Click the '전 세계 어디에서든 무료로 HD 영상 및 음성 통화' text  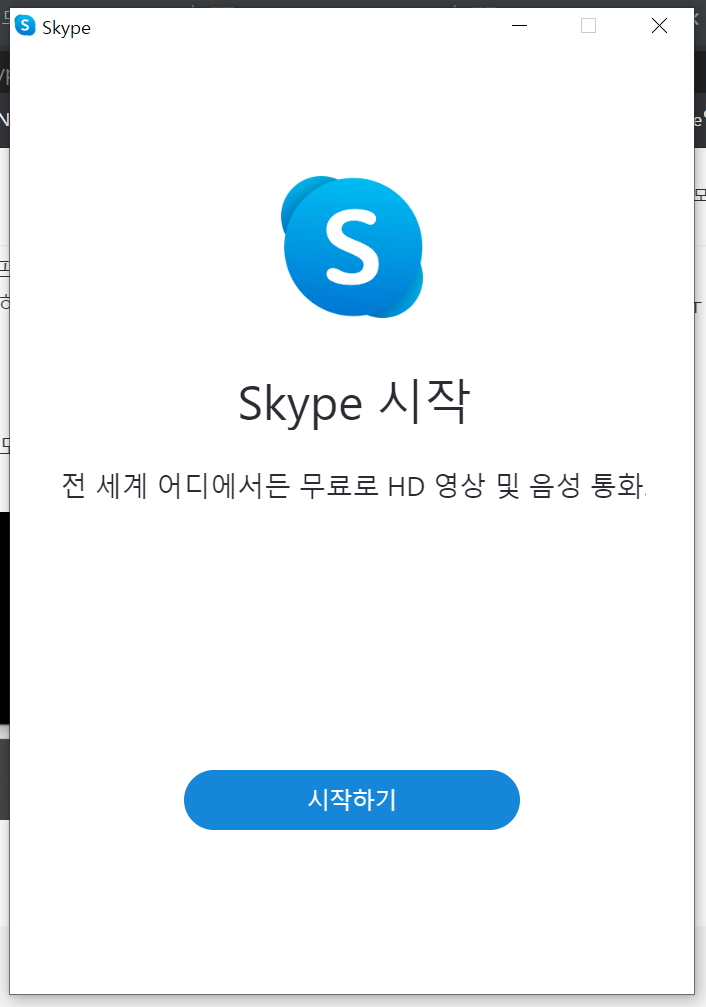pyautogui.click(x=353, y=485)
